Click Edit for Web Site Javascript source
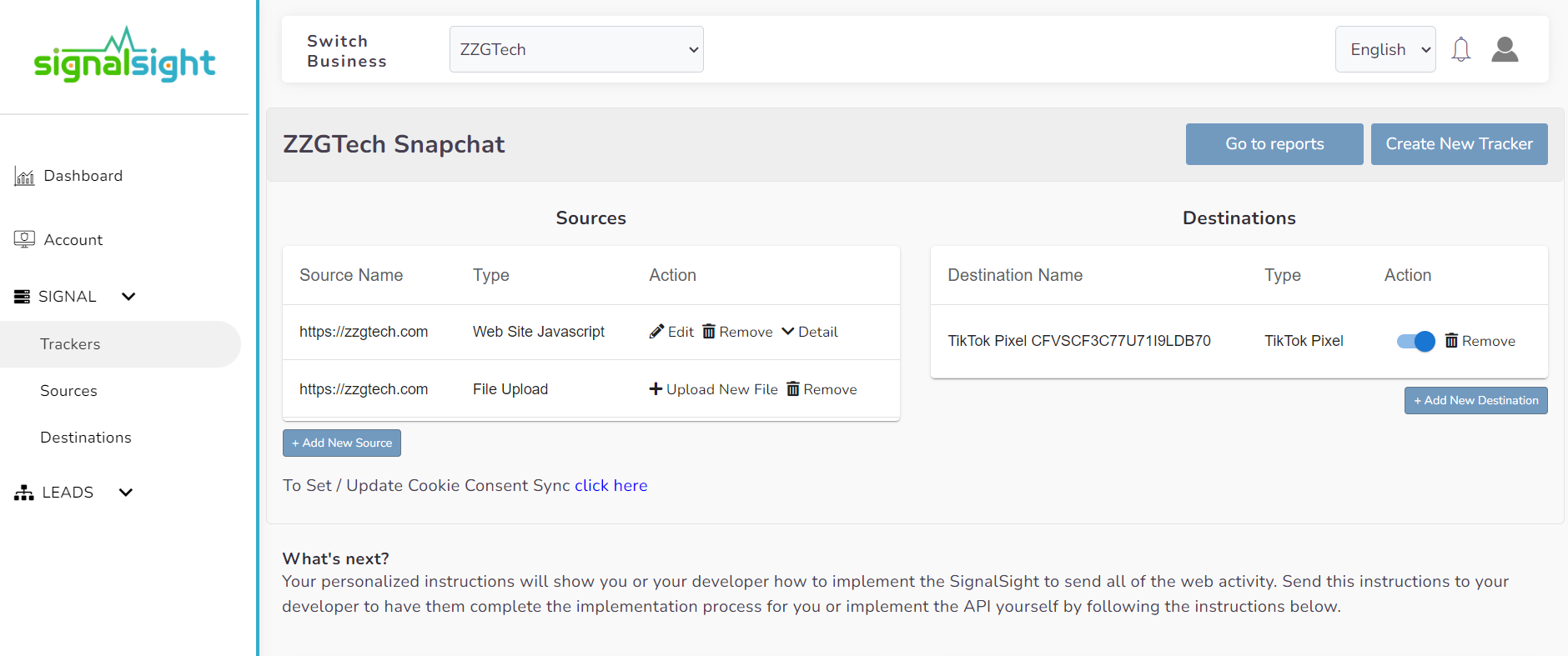 point(681,332)
